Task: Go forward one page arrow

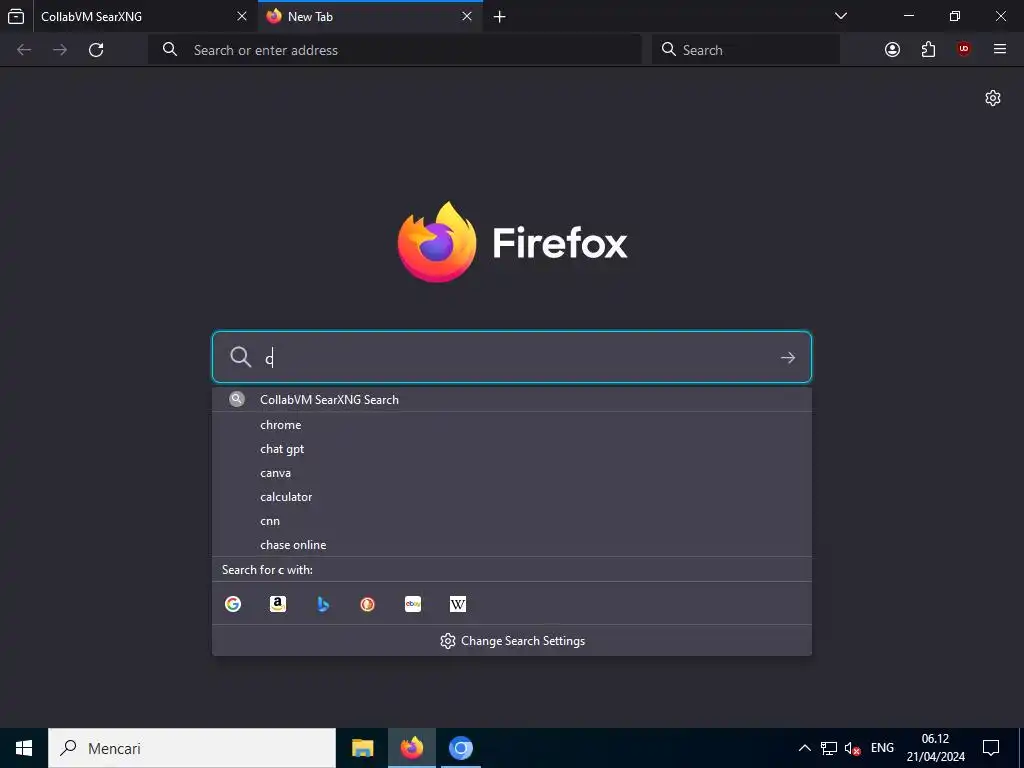Action: 60,50
